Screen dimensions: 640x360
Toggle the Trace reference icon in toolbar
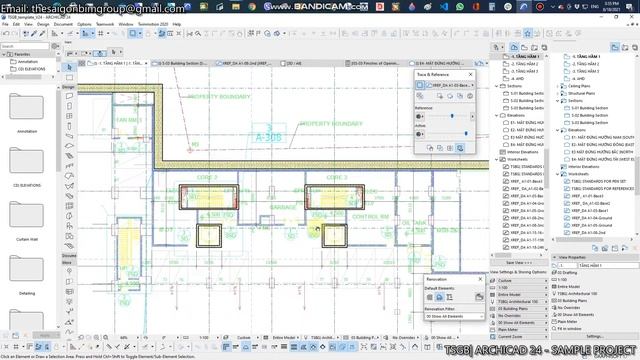[133, 34]
